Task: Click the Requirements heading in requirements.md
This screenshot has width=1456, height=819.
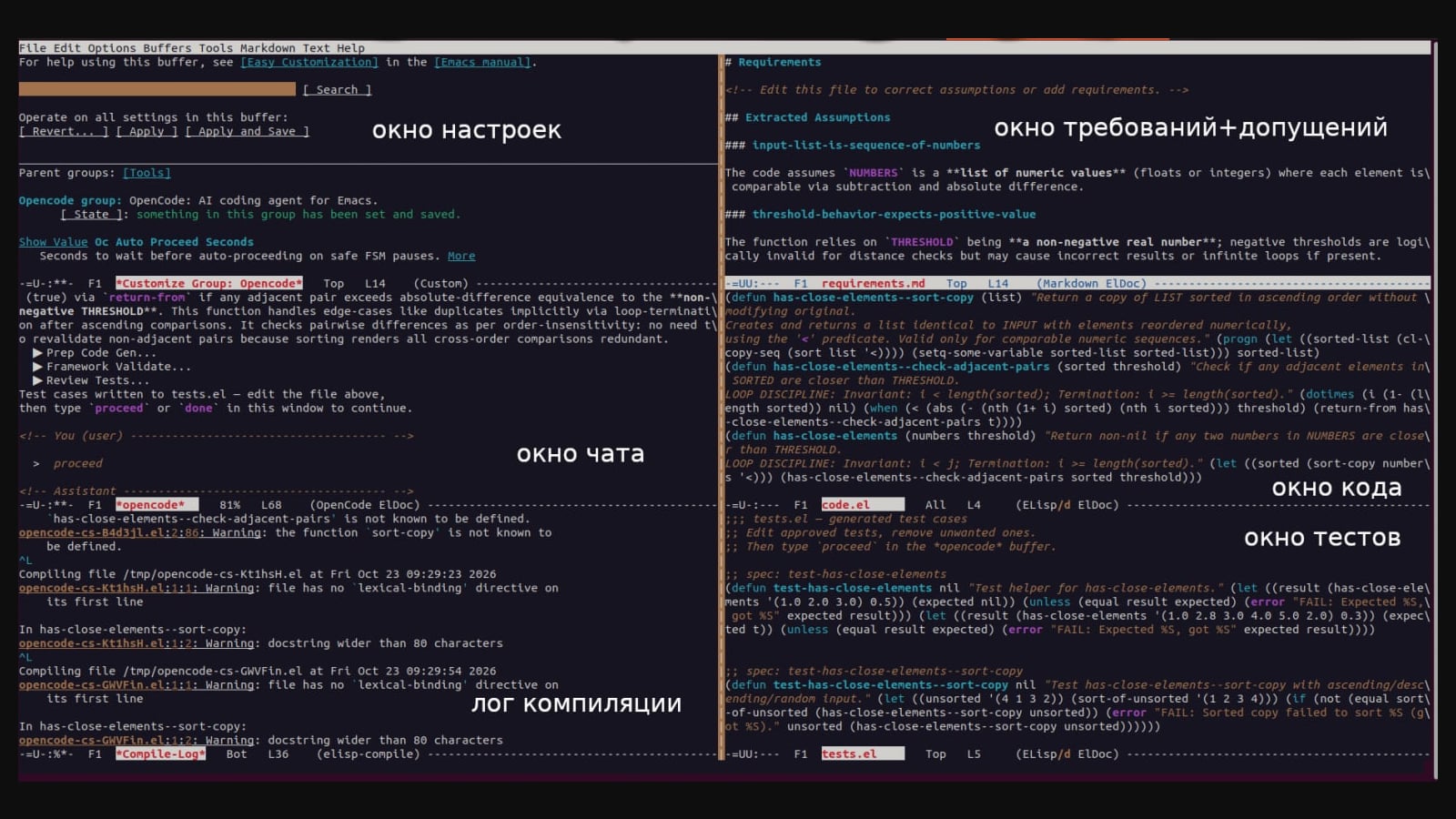Action: click(773, 62)
